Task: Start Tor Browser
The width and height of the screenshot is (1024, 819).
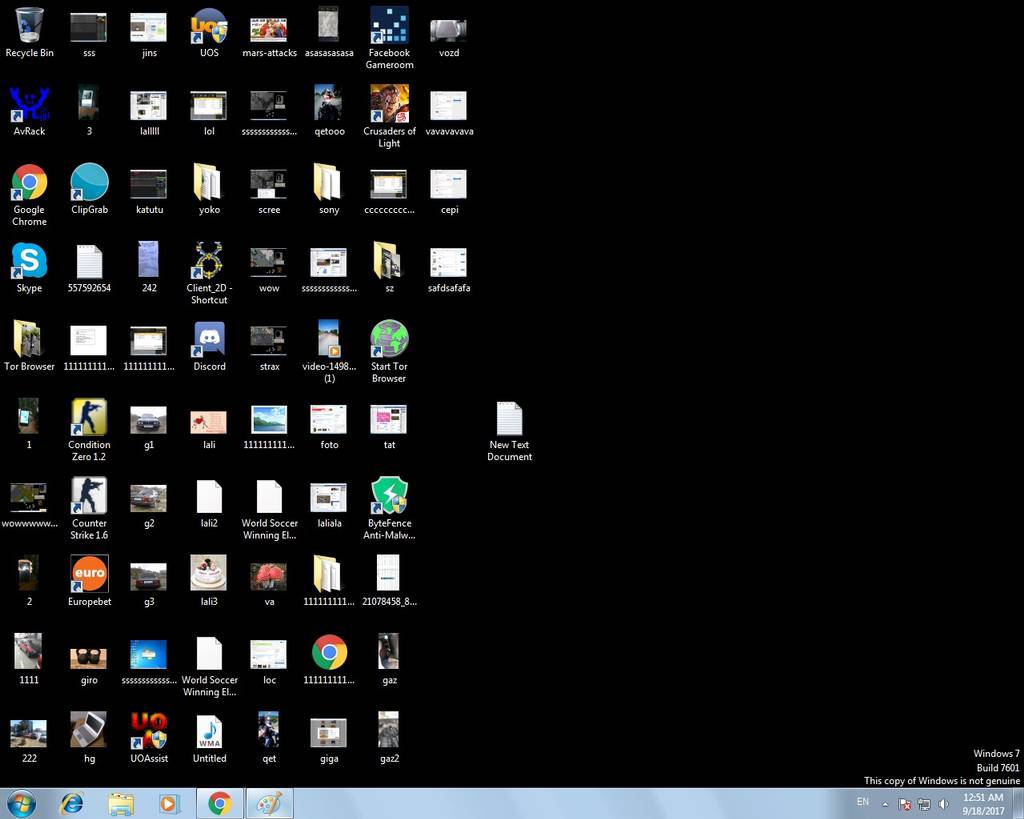Action: (389, 339)
